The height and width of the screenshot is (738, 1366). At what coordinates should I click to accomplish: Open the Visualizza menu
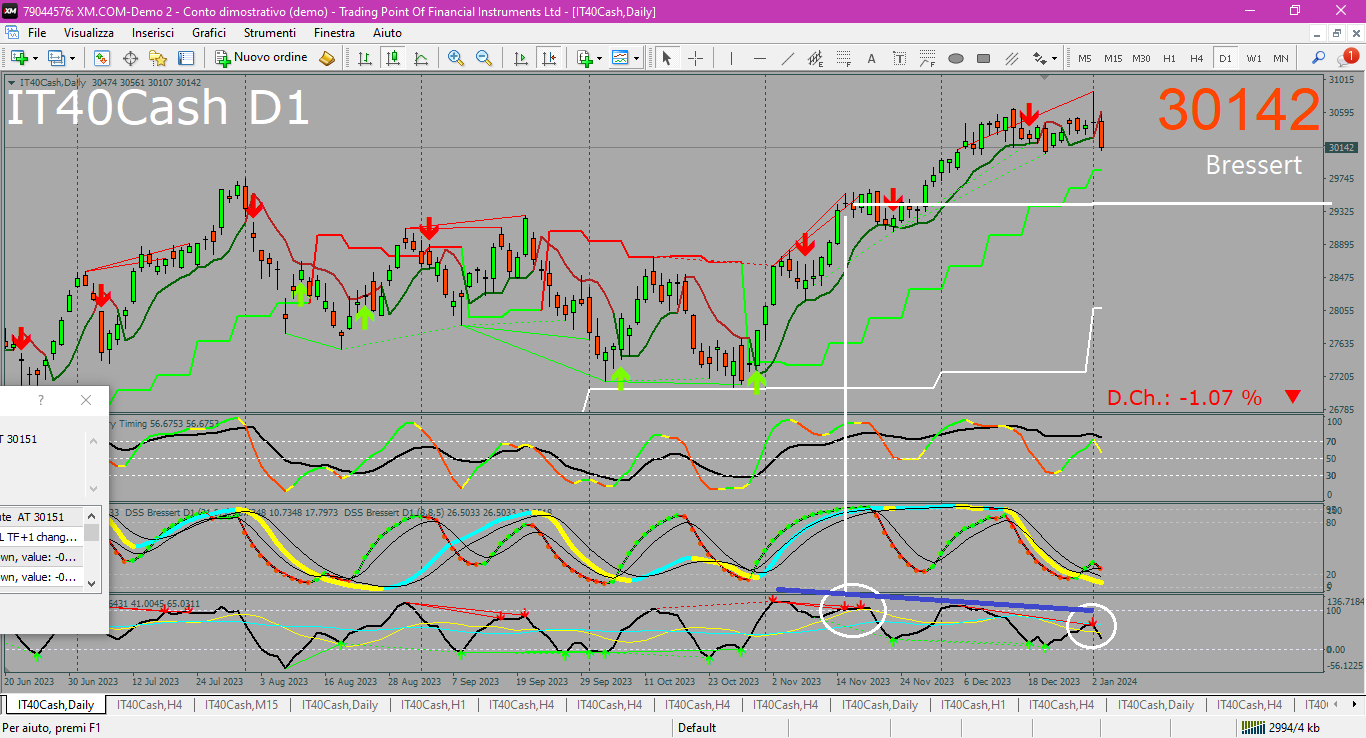point(89,33)
